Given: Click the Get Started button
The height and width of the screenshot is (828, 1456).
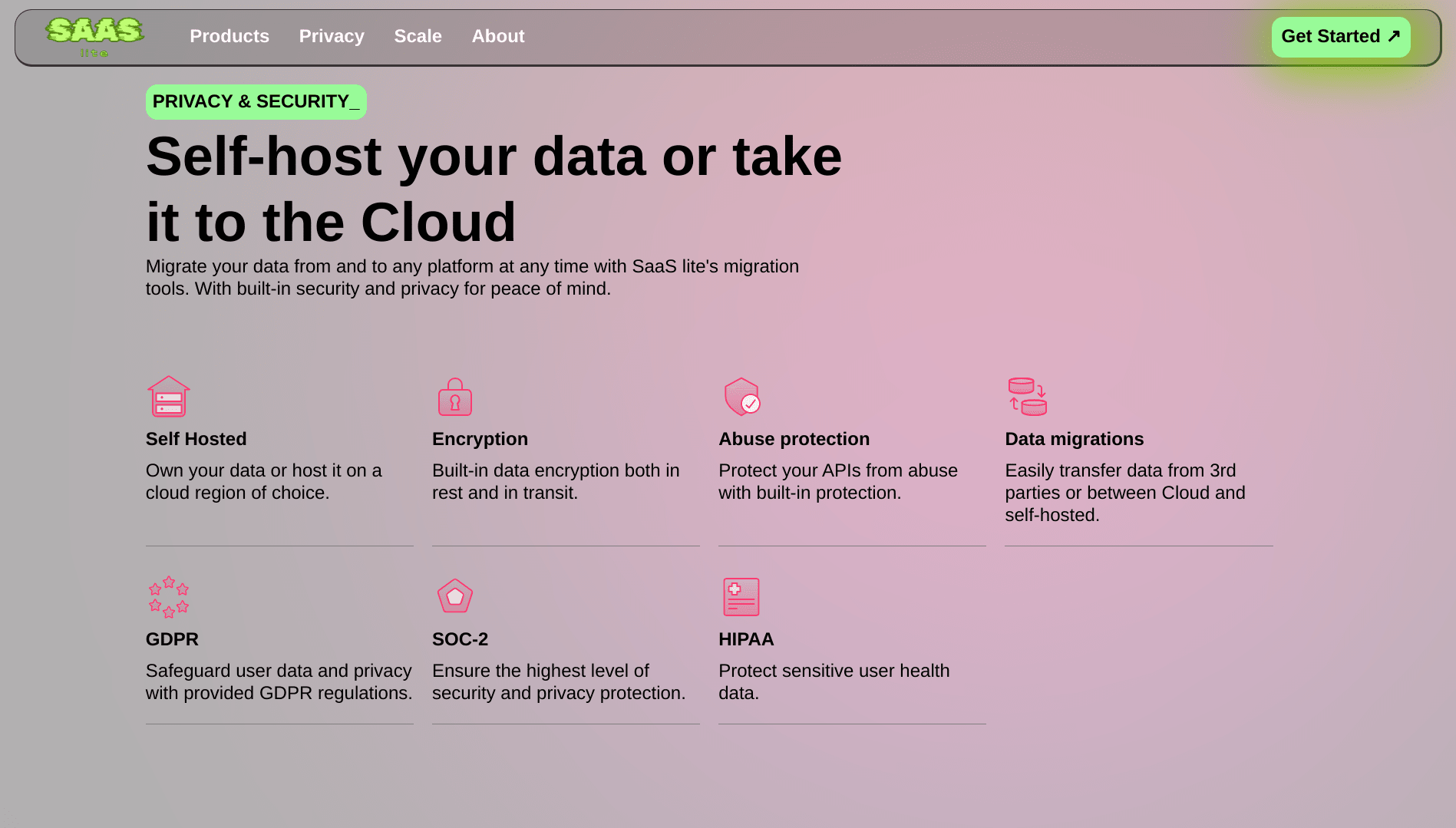Looking at the screenshot, I should coord(1341,37).
